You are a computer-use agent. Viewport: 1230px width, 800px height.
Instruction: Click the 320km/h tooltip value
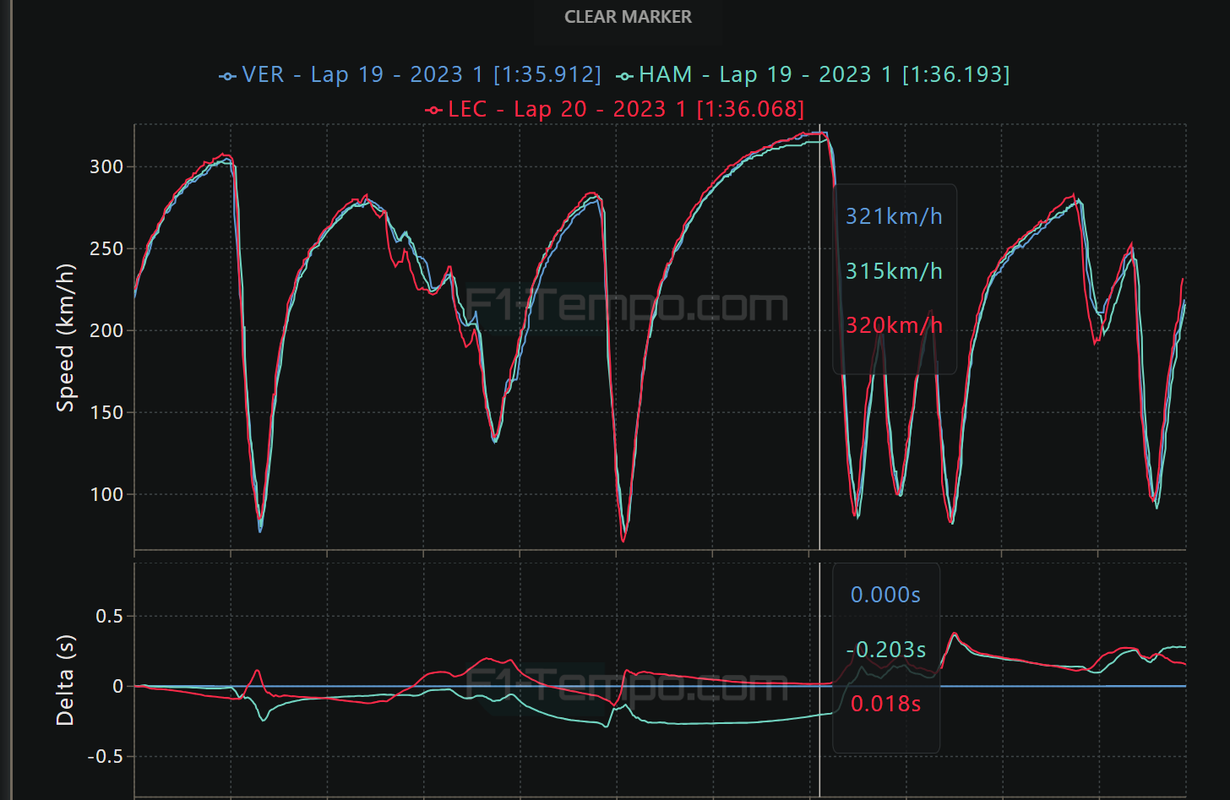894,325
